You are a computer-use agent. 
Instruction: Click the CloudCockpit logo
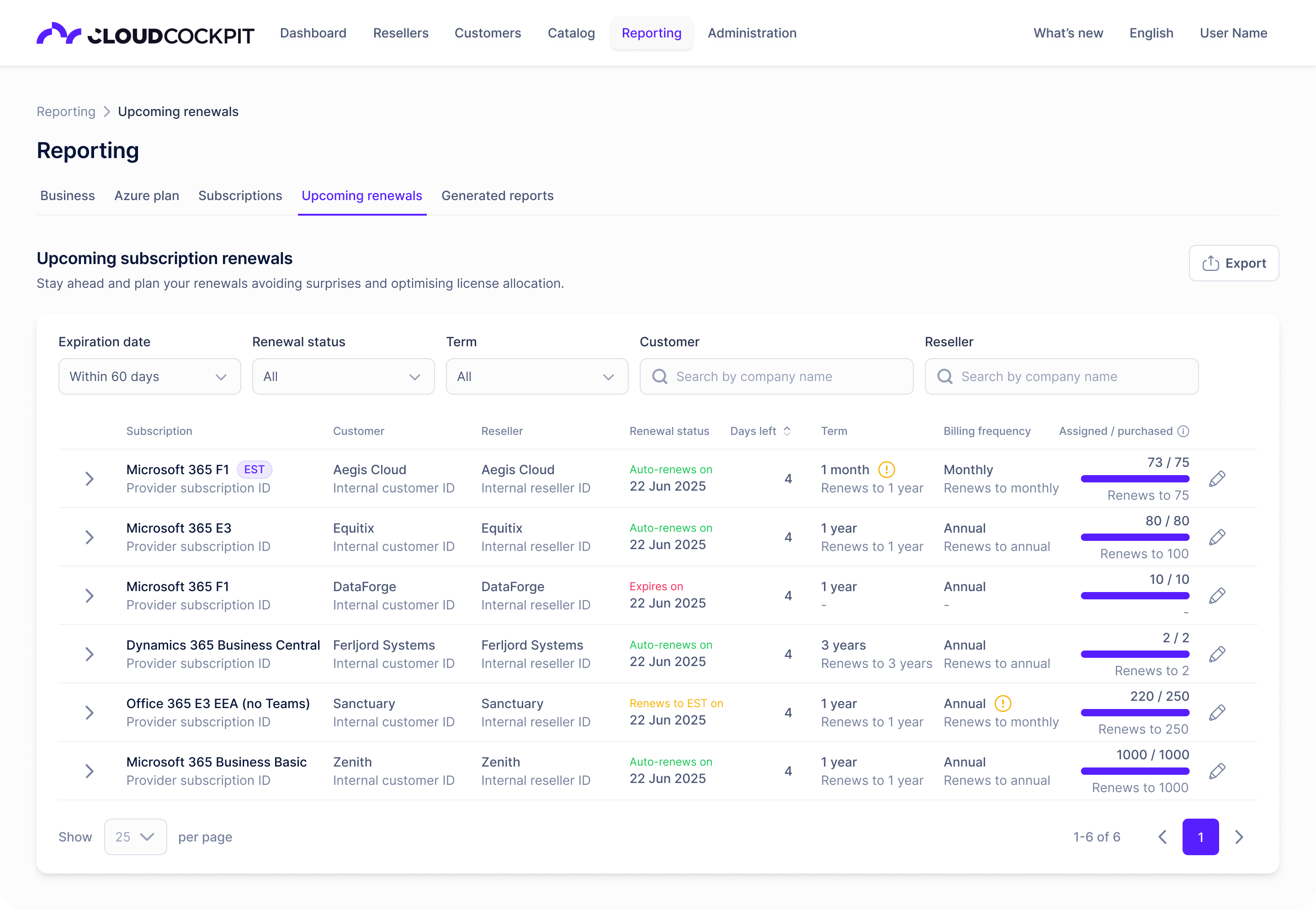click(145, 34)
